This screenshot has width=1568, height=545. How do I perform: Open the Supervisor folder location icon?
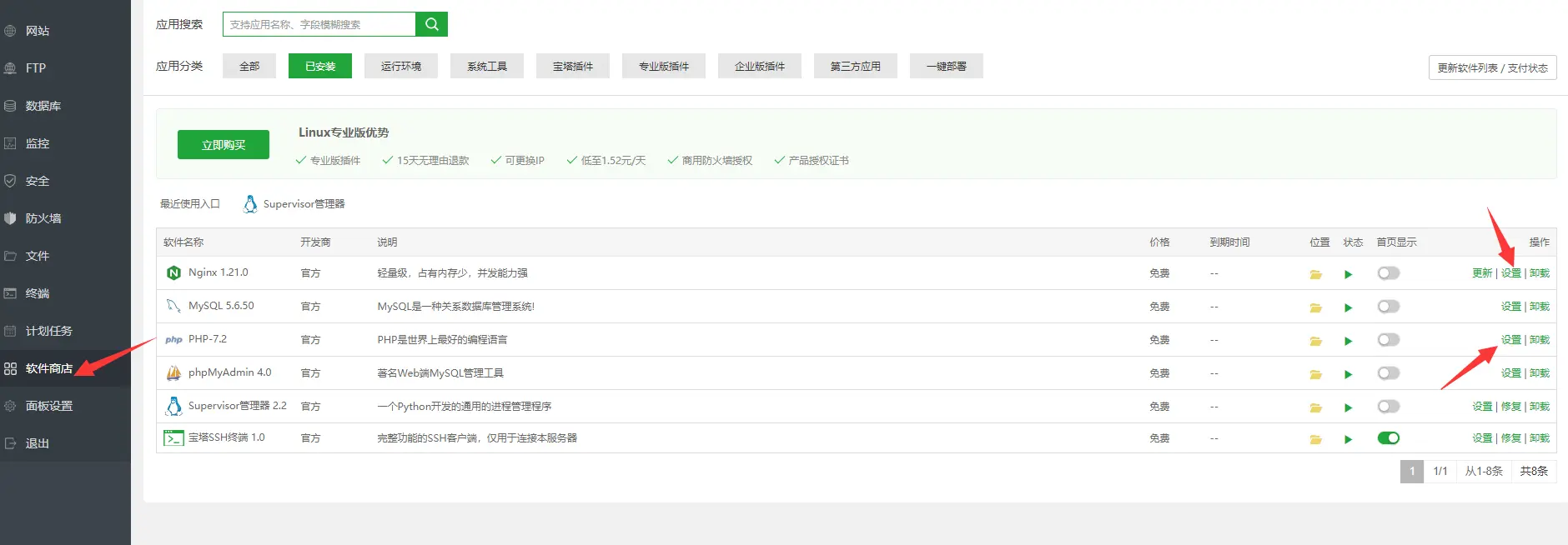(1315, 407)
